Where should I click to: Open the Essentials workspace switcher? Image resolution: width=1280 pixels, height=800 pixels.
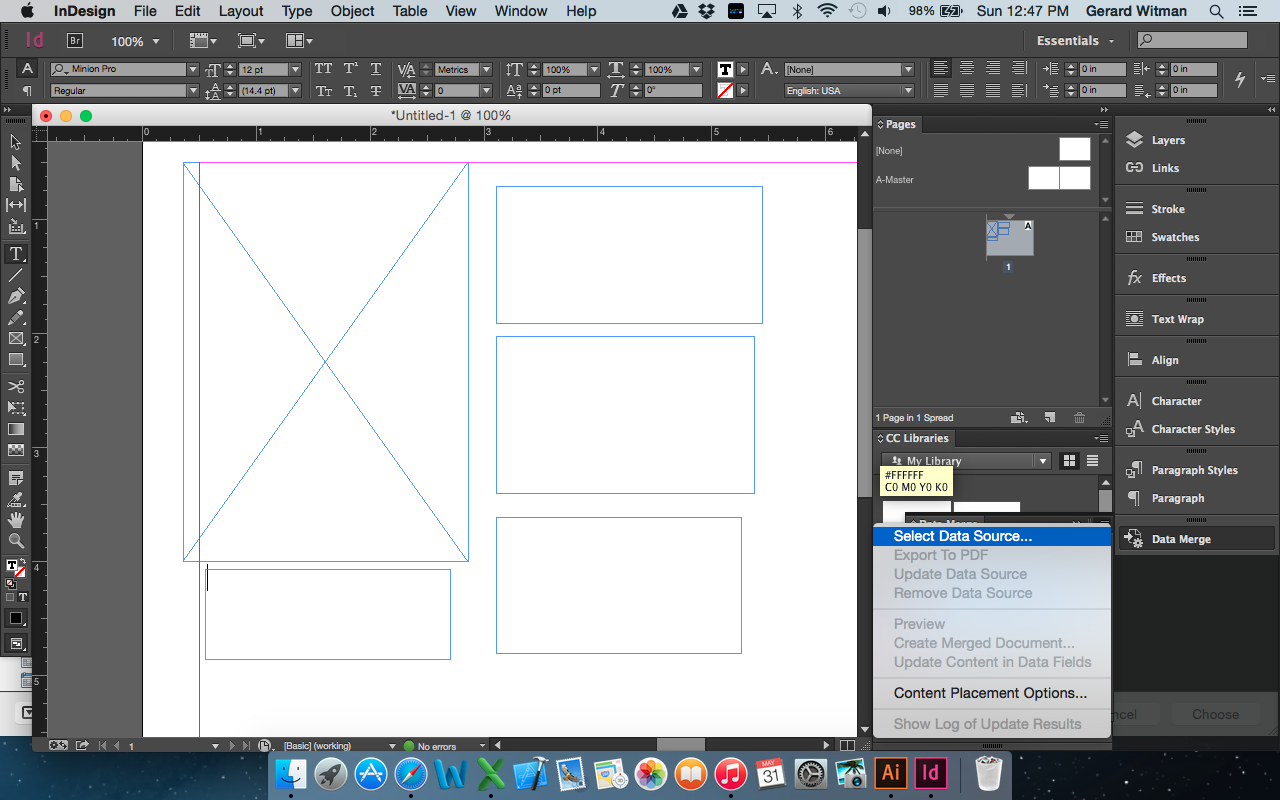pos(1075,41)
